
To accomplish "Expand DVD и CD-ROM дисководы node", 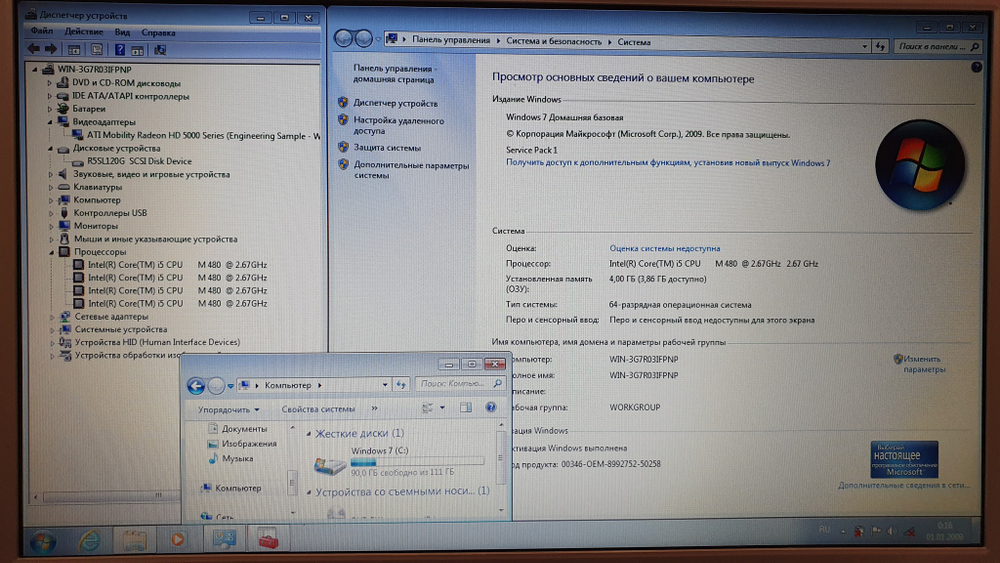I will [50, 83].
